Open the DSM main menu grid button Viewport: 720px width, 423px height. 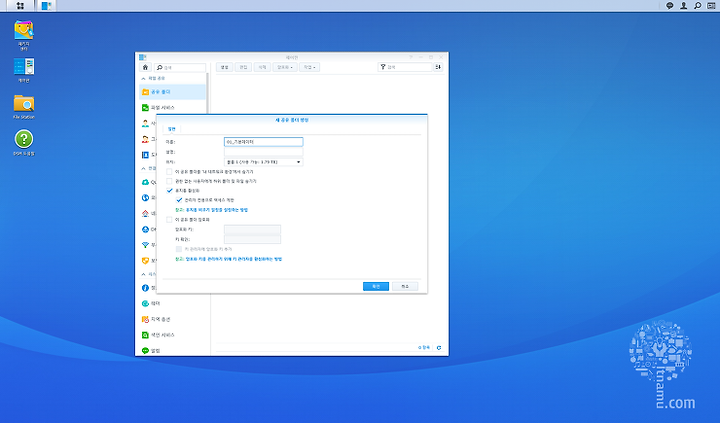[x=20, y=6]
